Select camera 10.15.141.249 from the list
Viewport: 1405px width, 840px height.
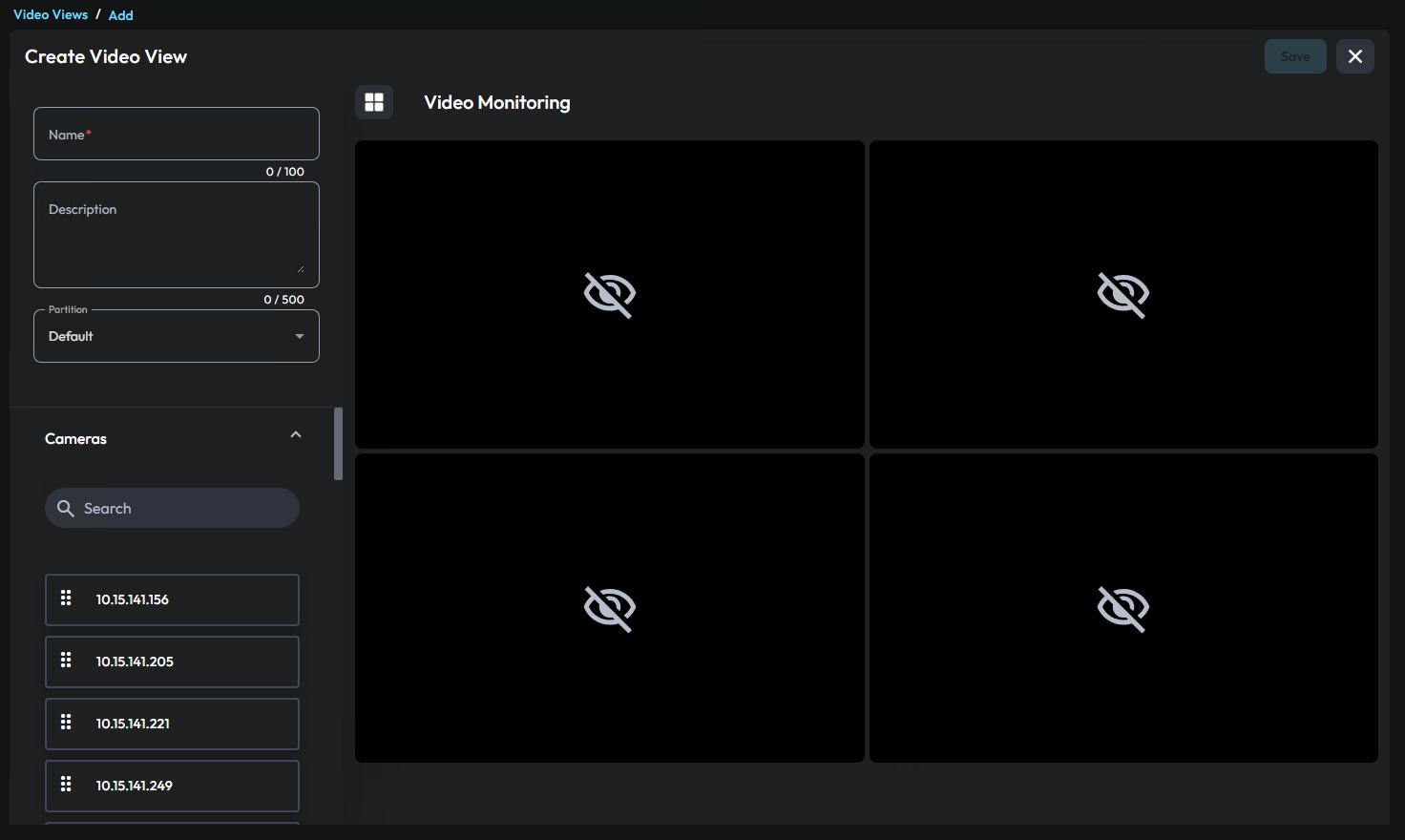(x=172, y=785)
